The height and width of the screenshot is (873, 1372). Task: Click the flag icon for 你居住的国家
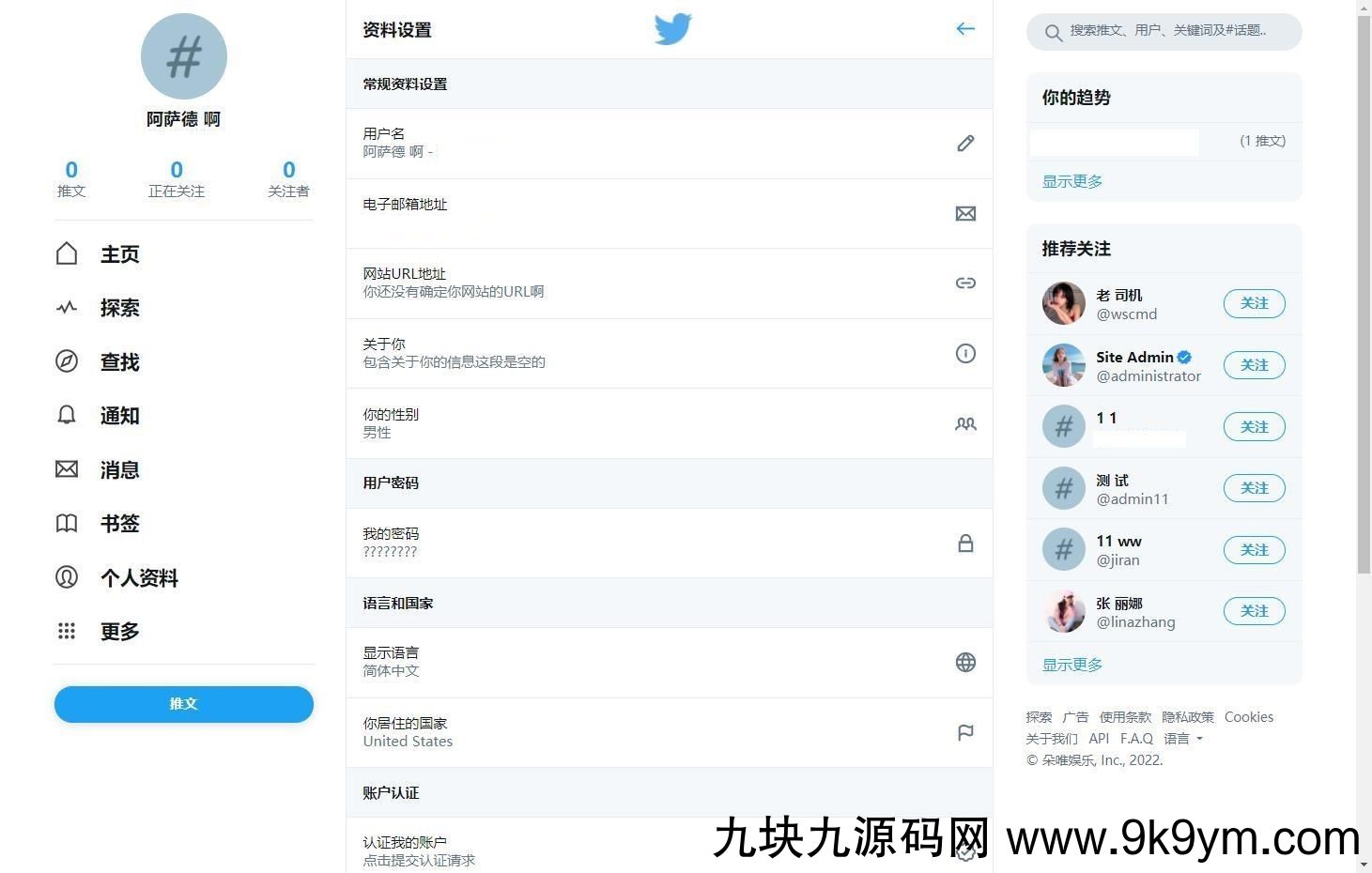coord(965,732)
